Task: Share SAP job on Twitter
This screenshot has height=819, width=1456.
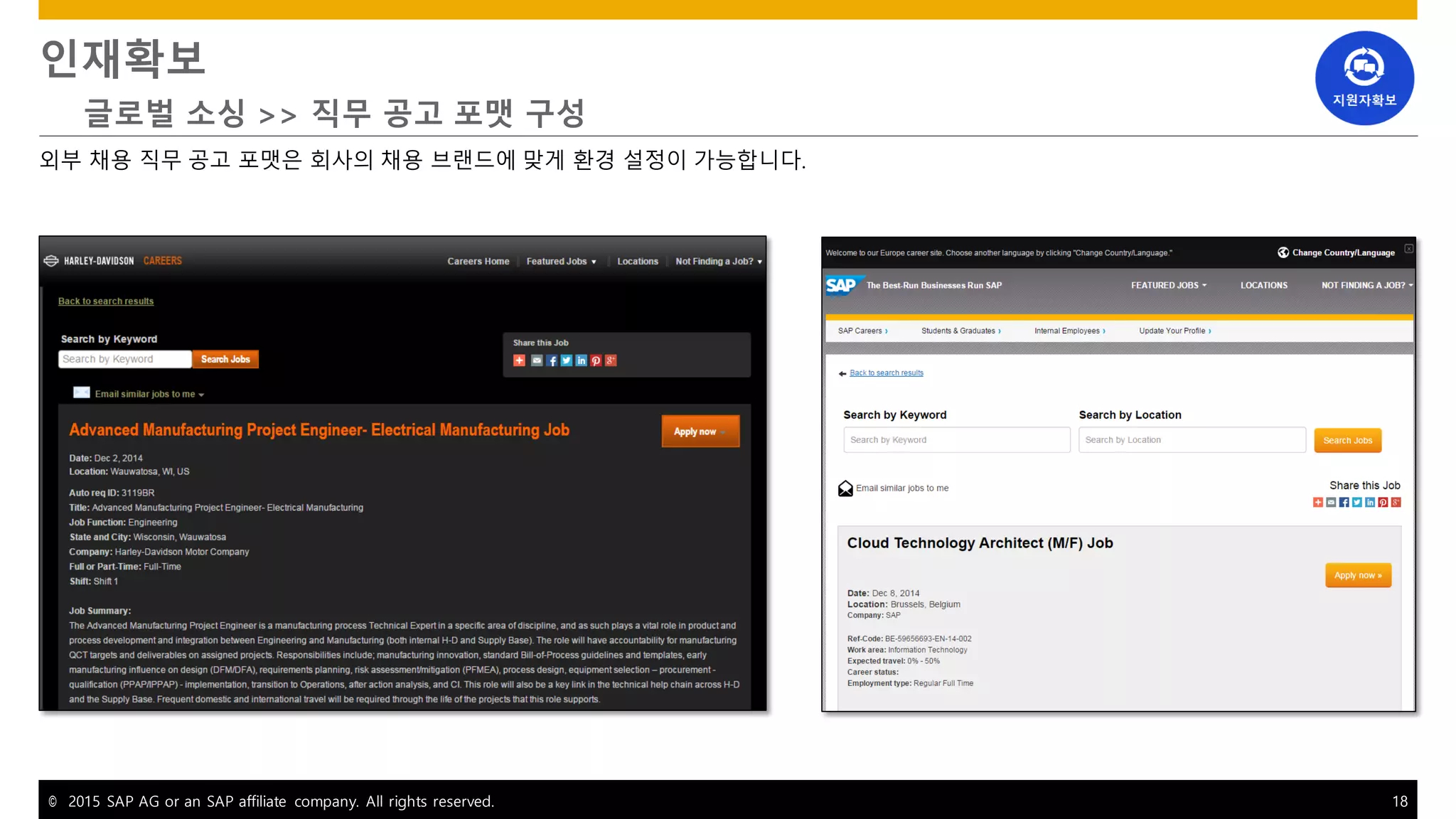Action: pos(1357,503)
